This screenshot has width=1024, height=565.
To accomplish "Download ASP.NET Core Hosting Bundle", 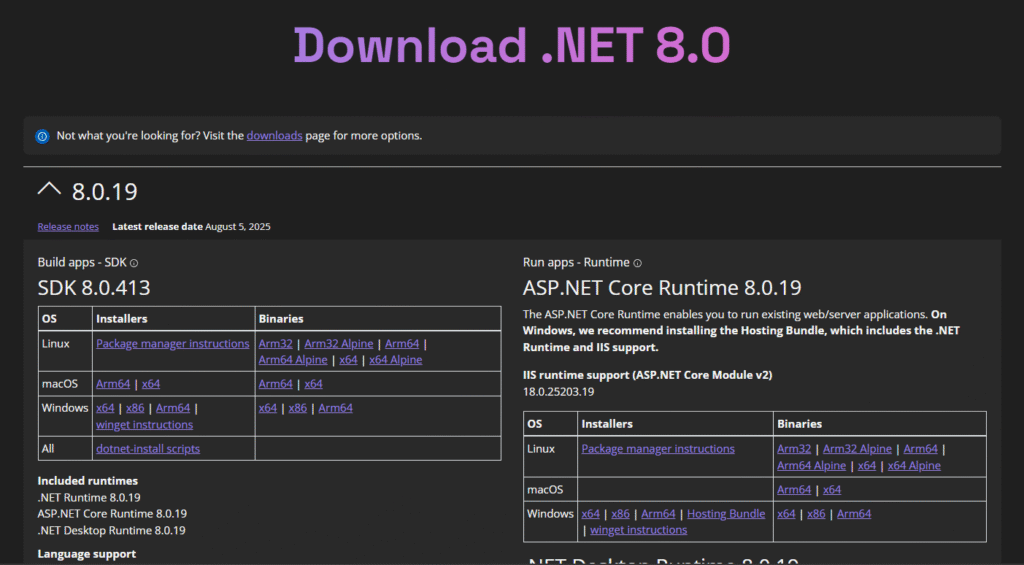I will coord(726,514).
